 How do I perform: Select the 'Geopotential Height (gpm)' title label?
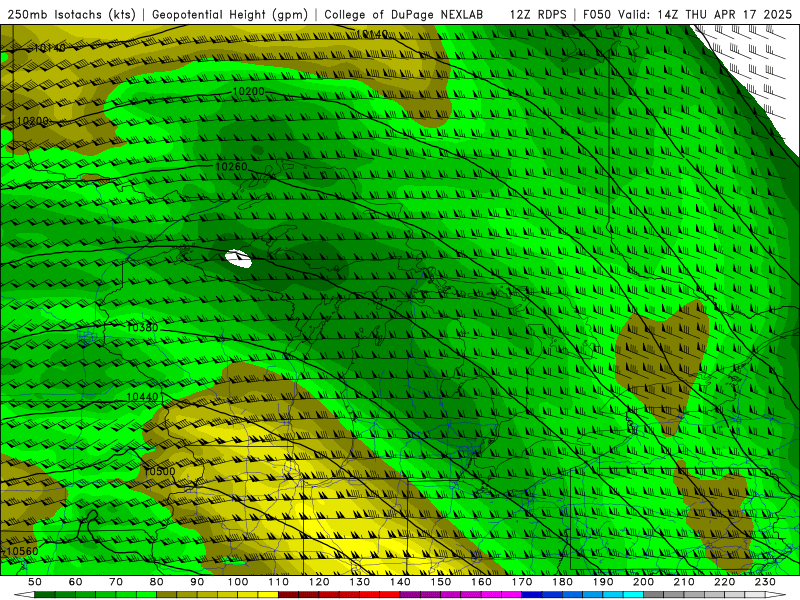pyautogui.click(x=230, y=15)
